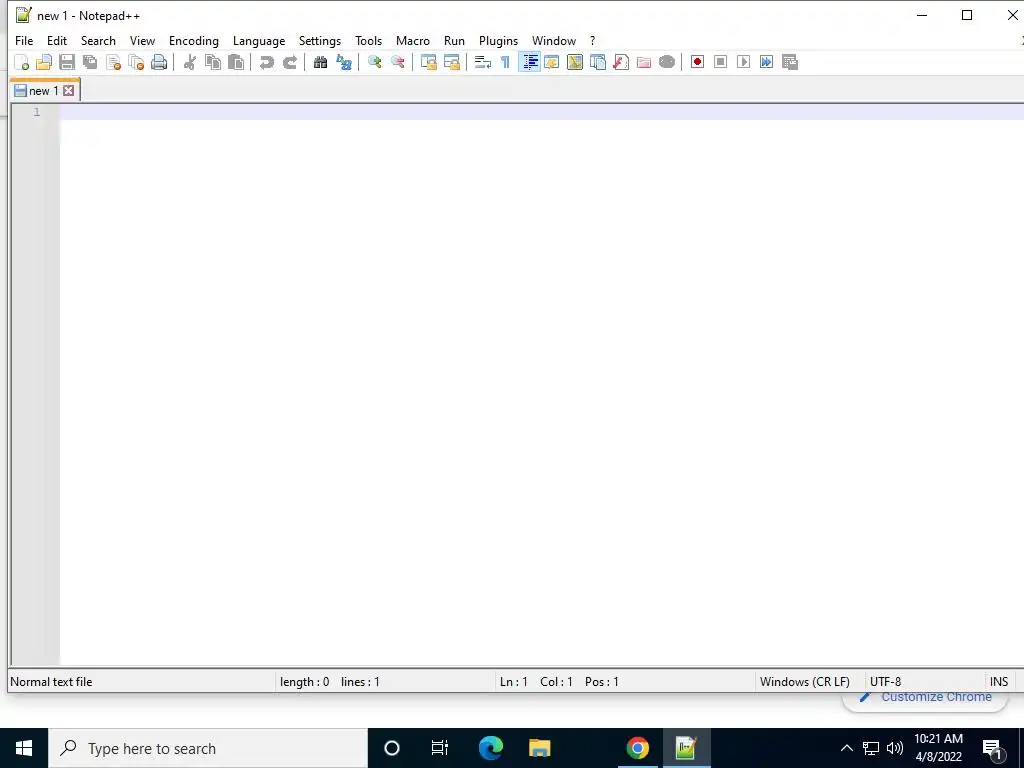The height and width of the screenshot is (768, 1024).
Task: Show the Document Map panel
Action: click(575, 62)
